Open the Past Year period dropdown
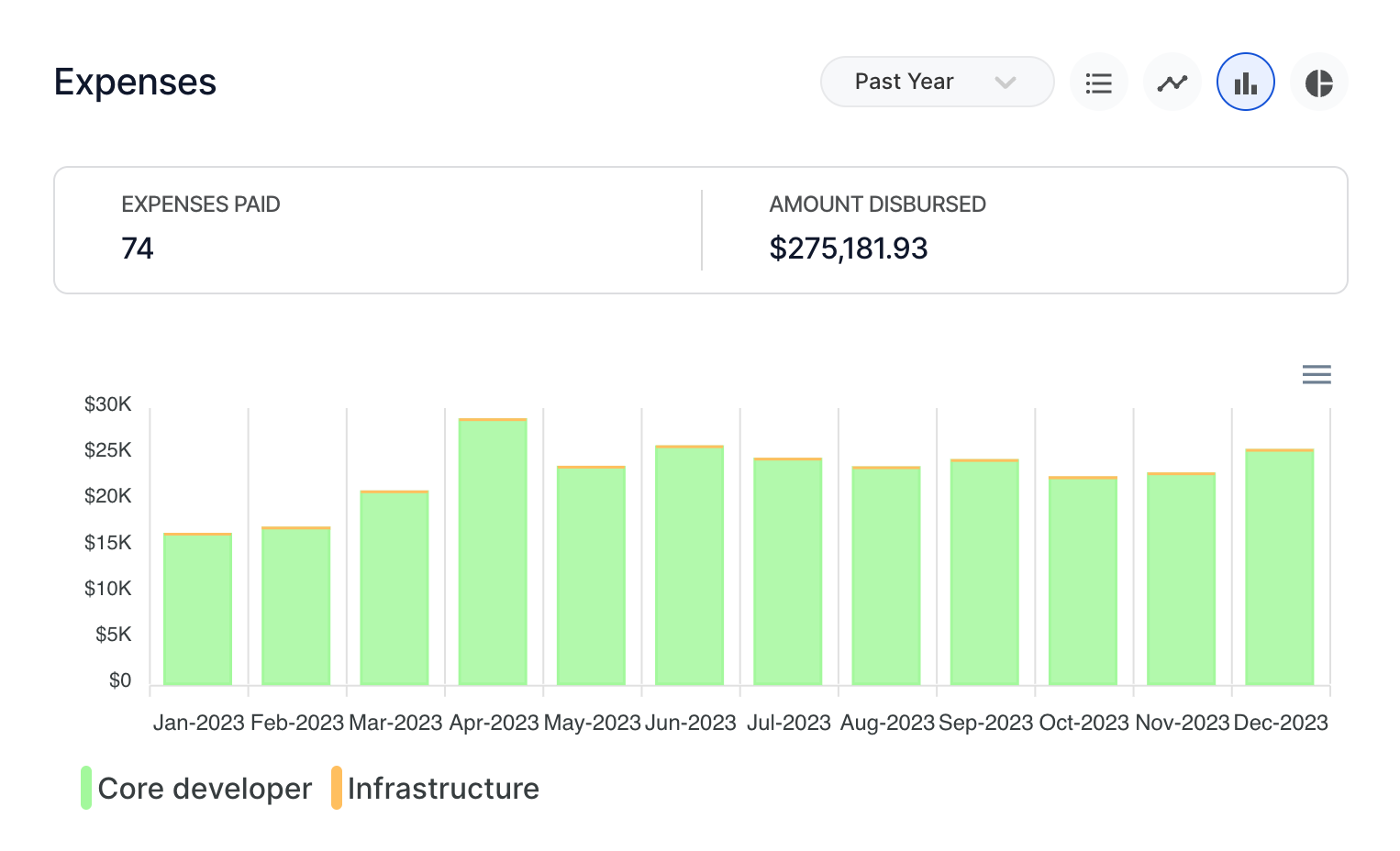The height and width of the screenshot is (851, 1400). [936, 82]
